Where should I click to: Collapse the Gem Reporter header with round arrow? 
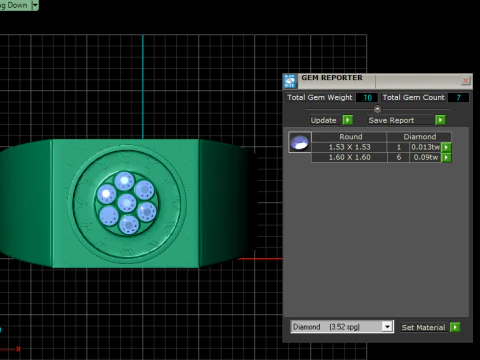pyautogui.click(x=377, y=109)
